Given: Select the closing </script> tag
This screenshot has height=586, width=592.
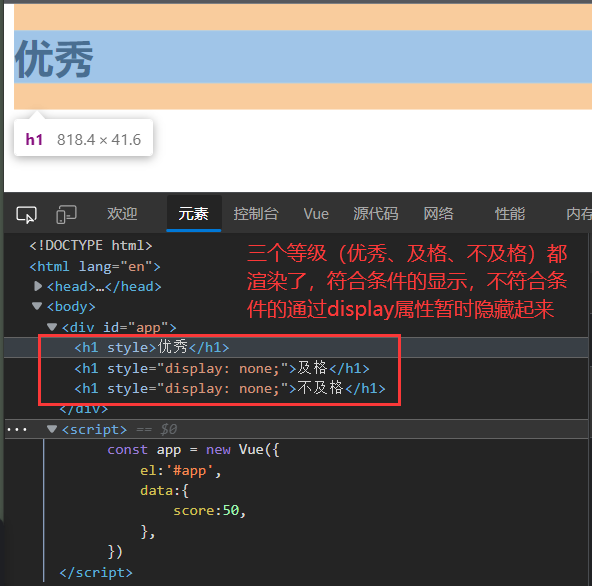Looking at the screenshot, I should pyautogui.click(x=96, y=572).
